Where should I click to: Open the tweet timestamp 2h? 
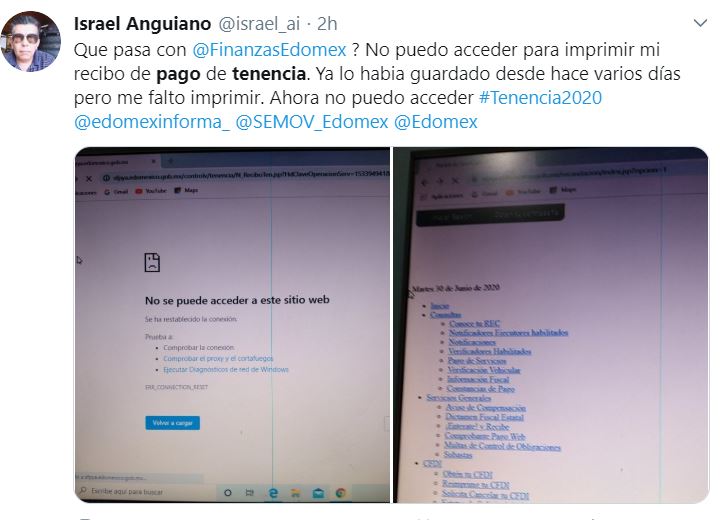(x=327, y=23)
